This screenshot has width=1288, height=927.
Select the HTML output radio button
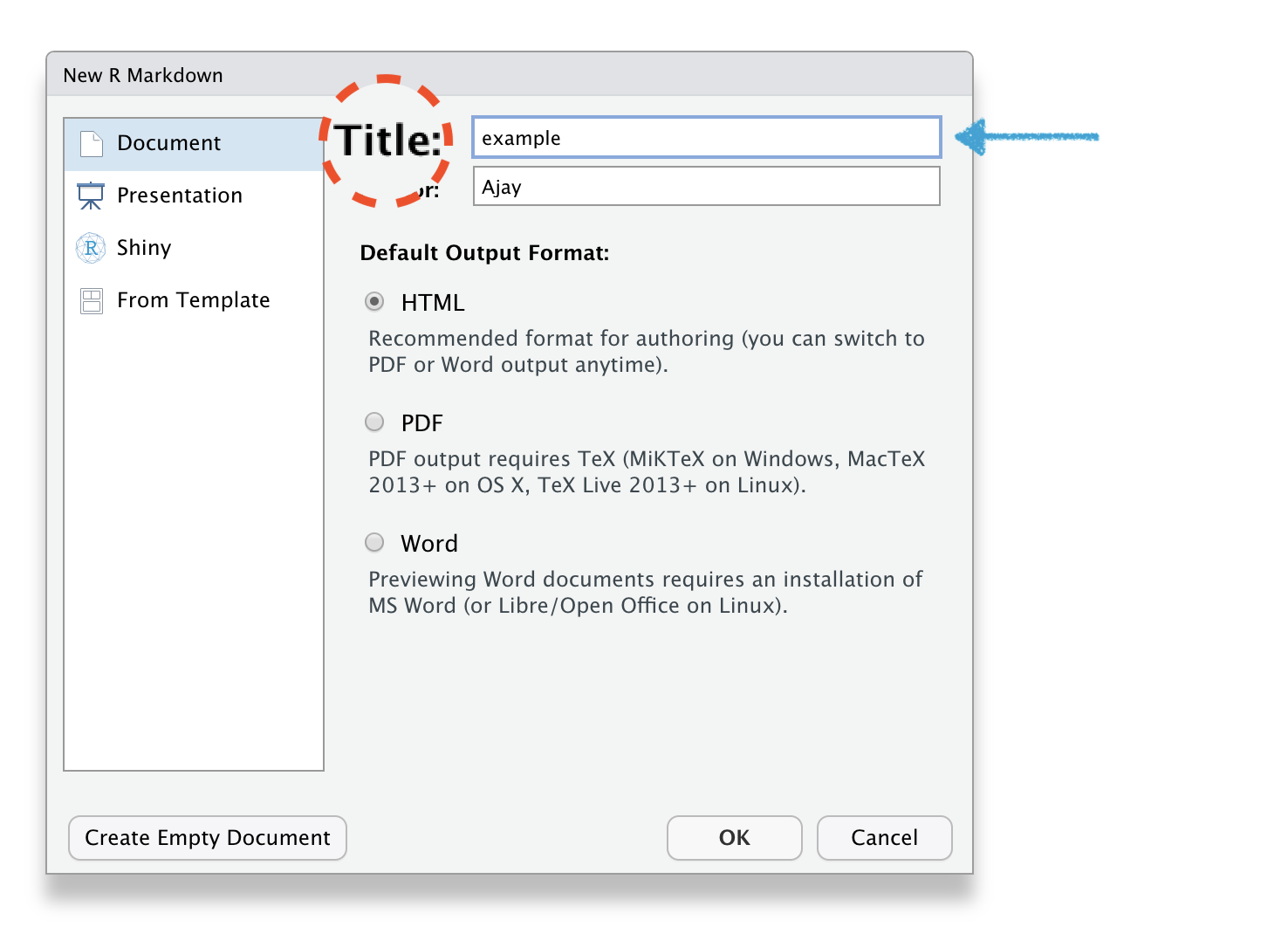click(x=374, y=302)
